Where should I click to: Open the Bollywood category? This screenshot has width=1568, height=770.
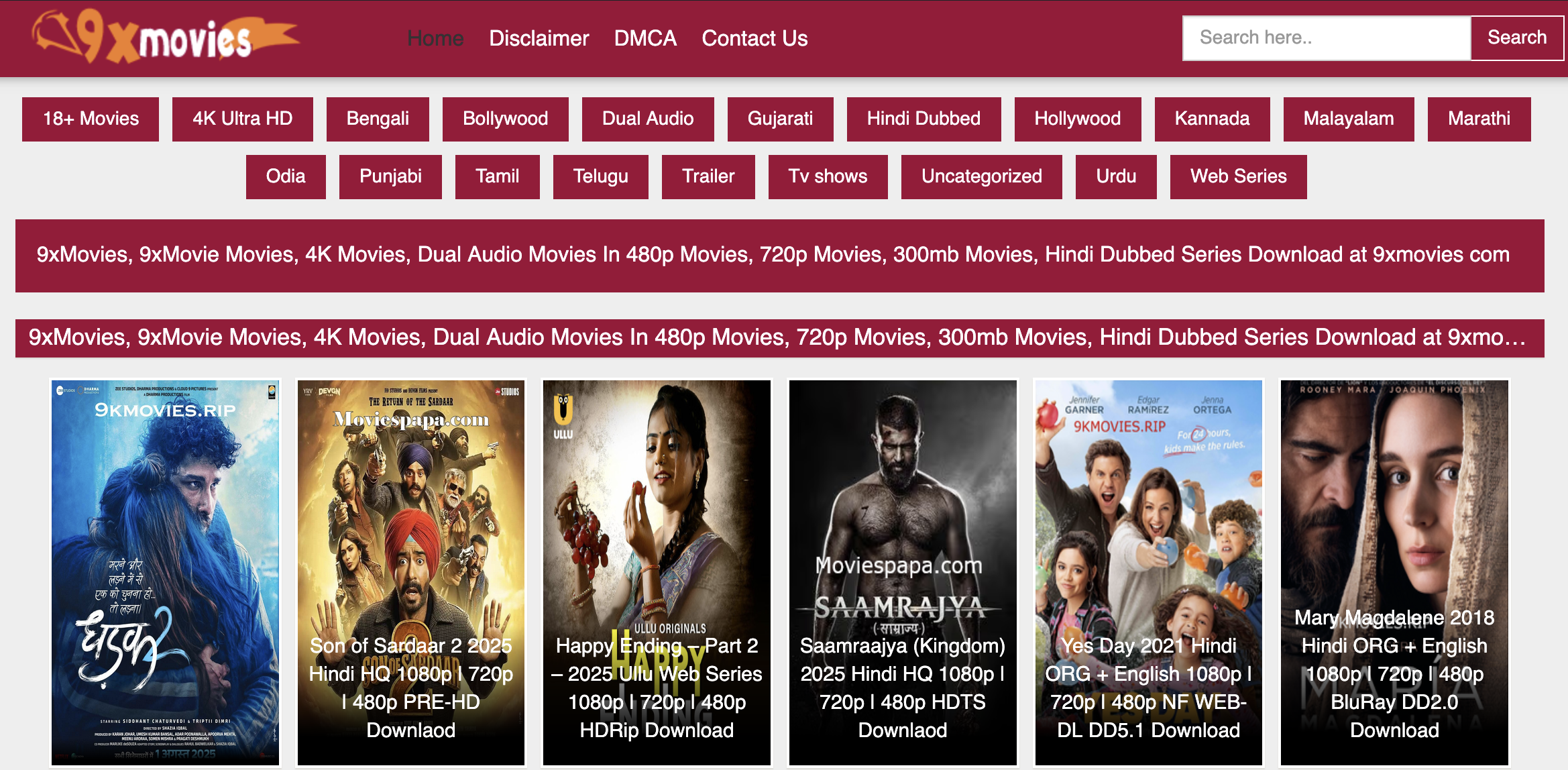tap(506, 119)
